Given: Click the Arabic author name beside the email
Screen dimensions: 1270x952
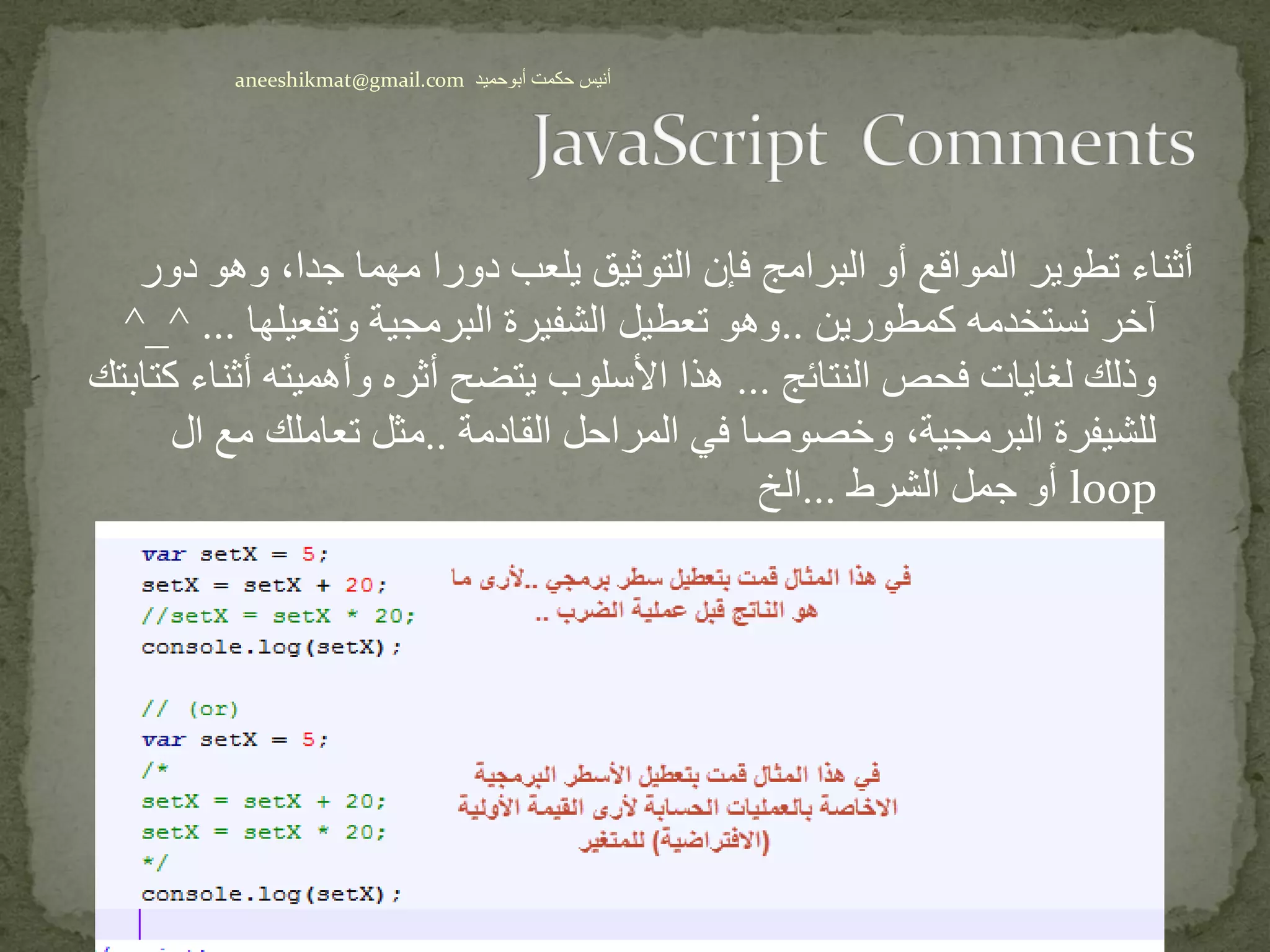Looking at the screenshot, I should (x=543, y=79).
